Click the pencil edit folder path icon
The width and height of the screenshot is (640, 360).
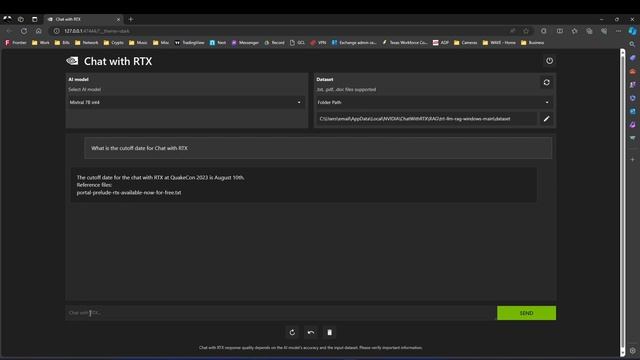(547, 119)
